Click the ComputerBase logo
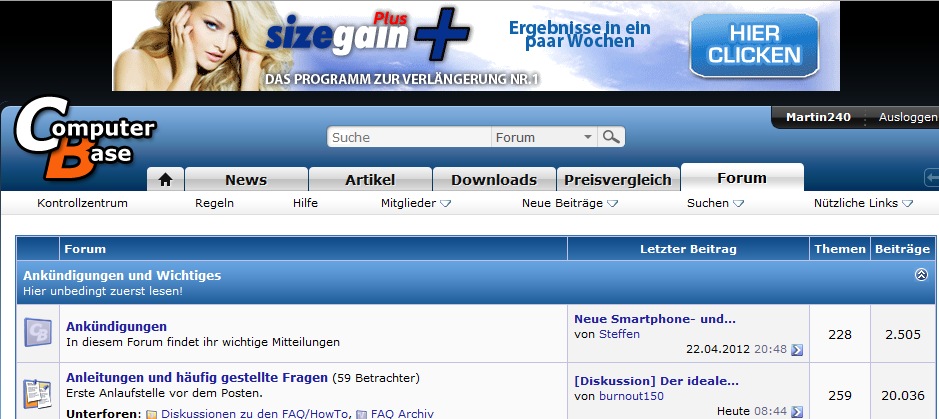 (x=84, y=139)
